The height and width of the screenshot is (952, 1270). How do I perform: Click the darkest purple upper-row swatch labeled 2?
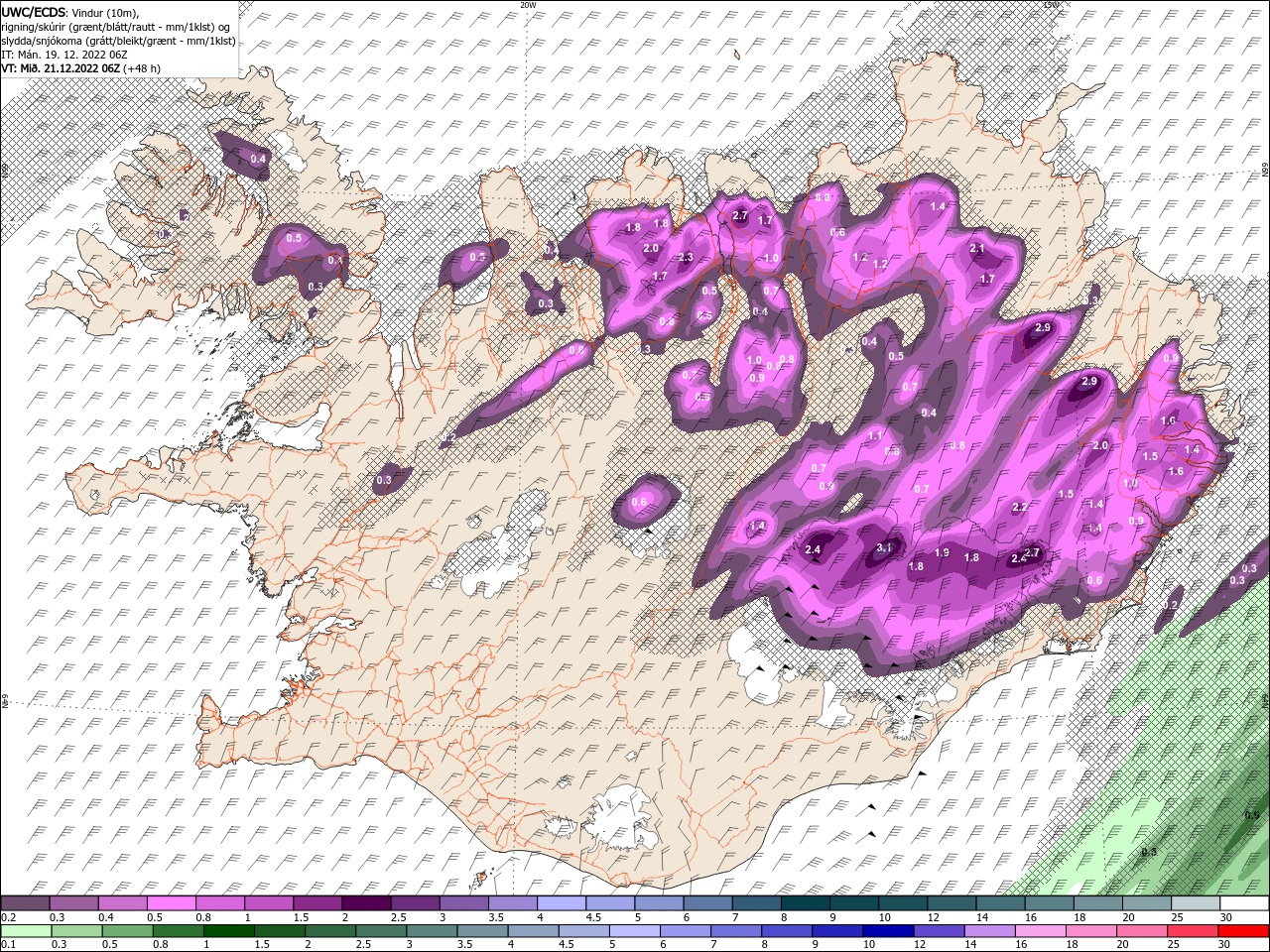[x=366, y=903]
